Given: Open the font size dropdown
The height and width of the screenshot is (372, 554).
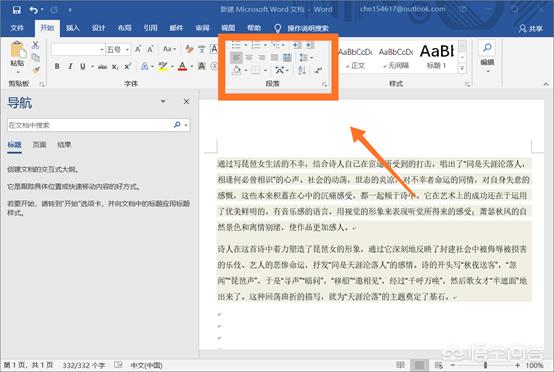Looking at the screenshot, I should pos(127,49).
